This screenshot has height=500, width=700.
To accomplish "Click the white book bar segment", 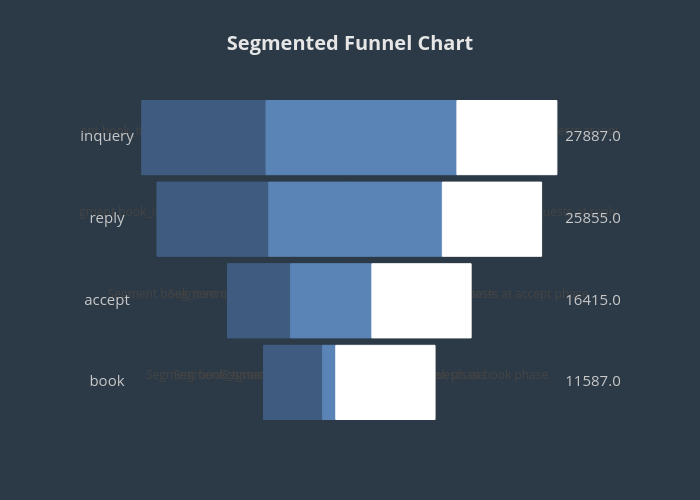I will point(385,382).
